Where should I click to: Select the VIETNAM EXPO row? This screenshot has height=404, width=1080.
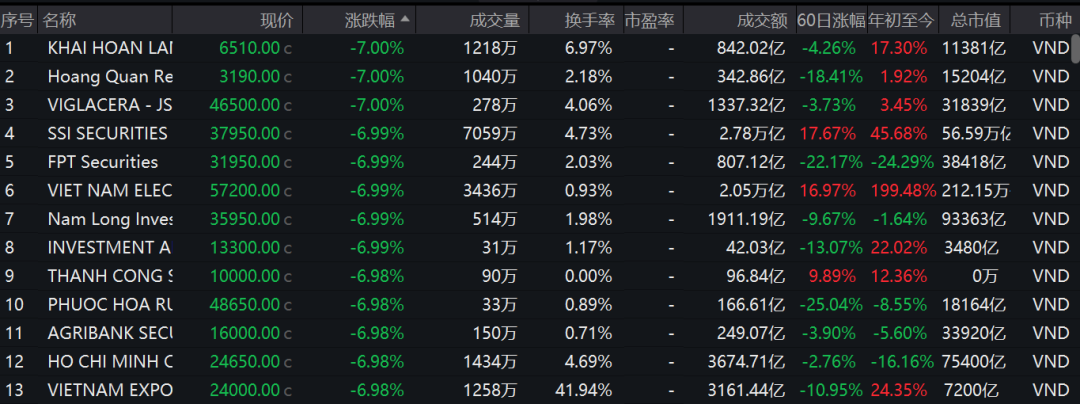tap(110, 390)
